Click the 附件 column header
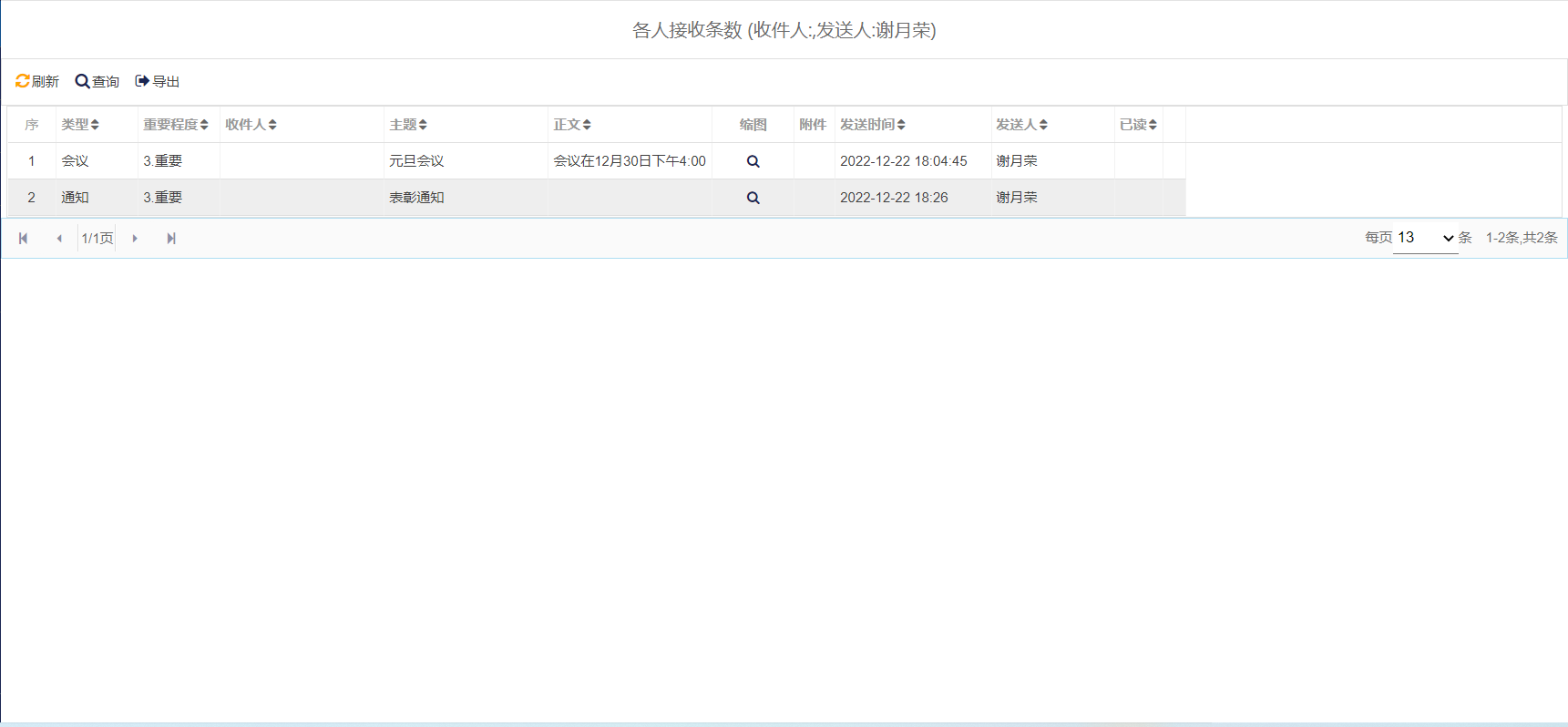 813,125
